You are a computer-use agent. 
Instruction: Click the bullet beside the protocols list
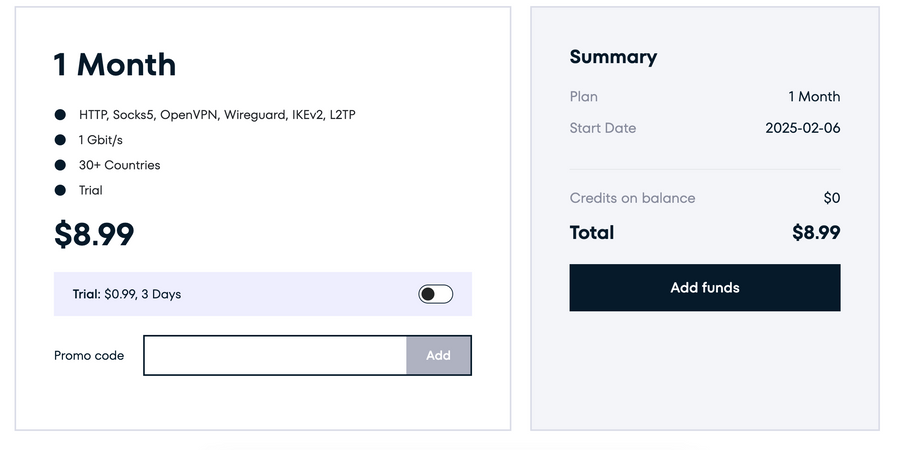(60, 115)
